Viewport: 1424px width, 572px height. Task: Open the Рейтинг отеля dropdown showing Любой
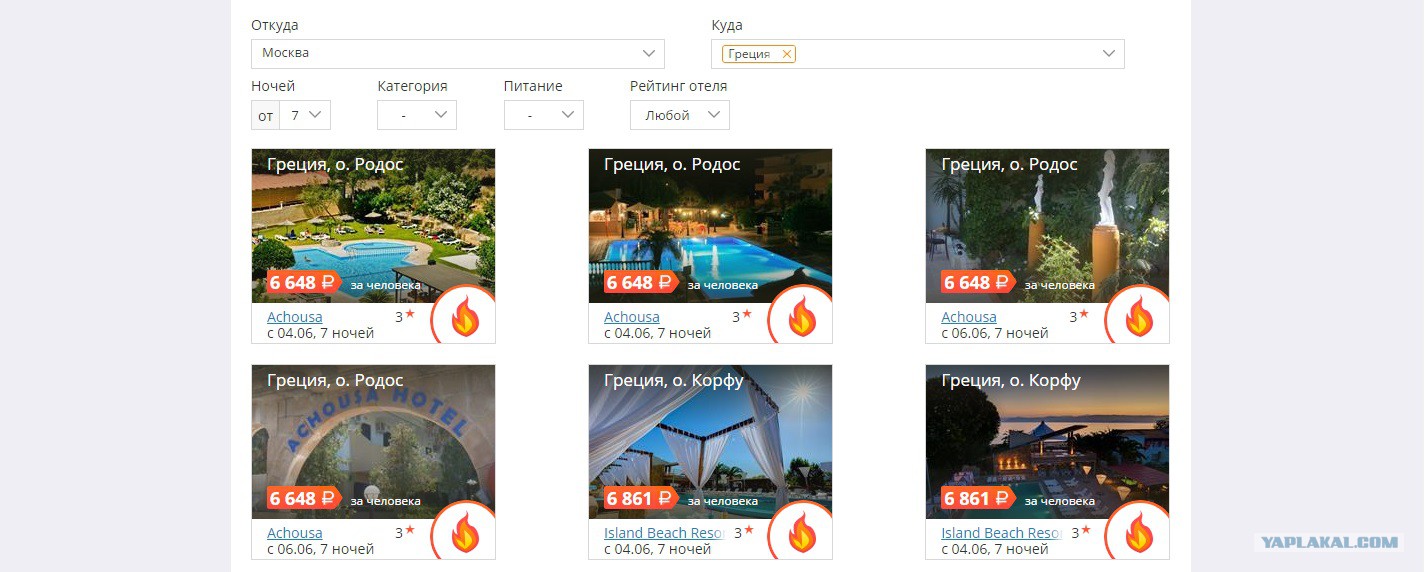click(680, 115)
